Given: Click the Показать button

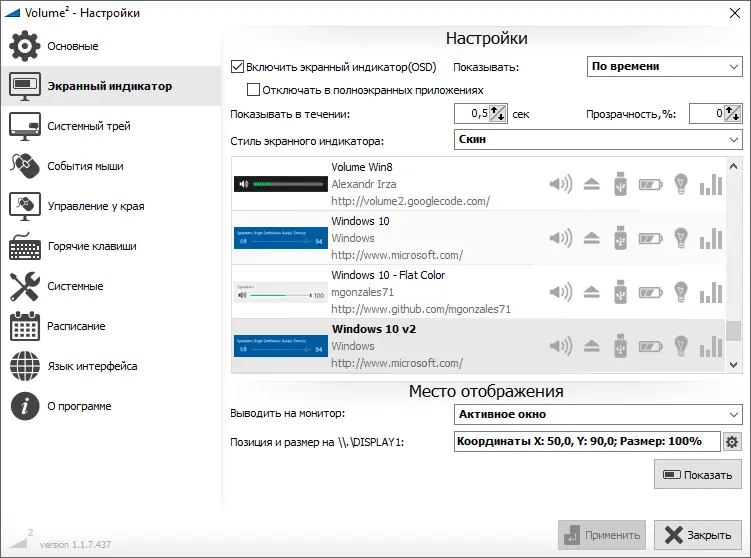Looking at the screenshot, I should [x=697, y=475].
